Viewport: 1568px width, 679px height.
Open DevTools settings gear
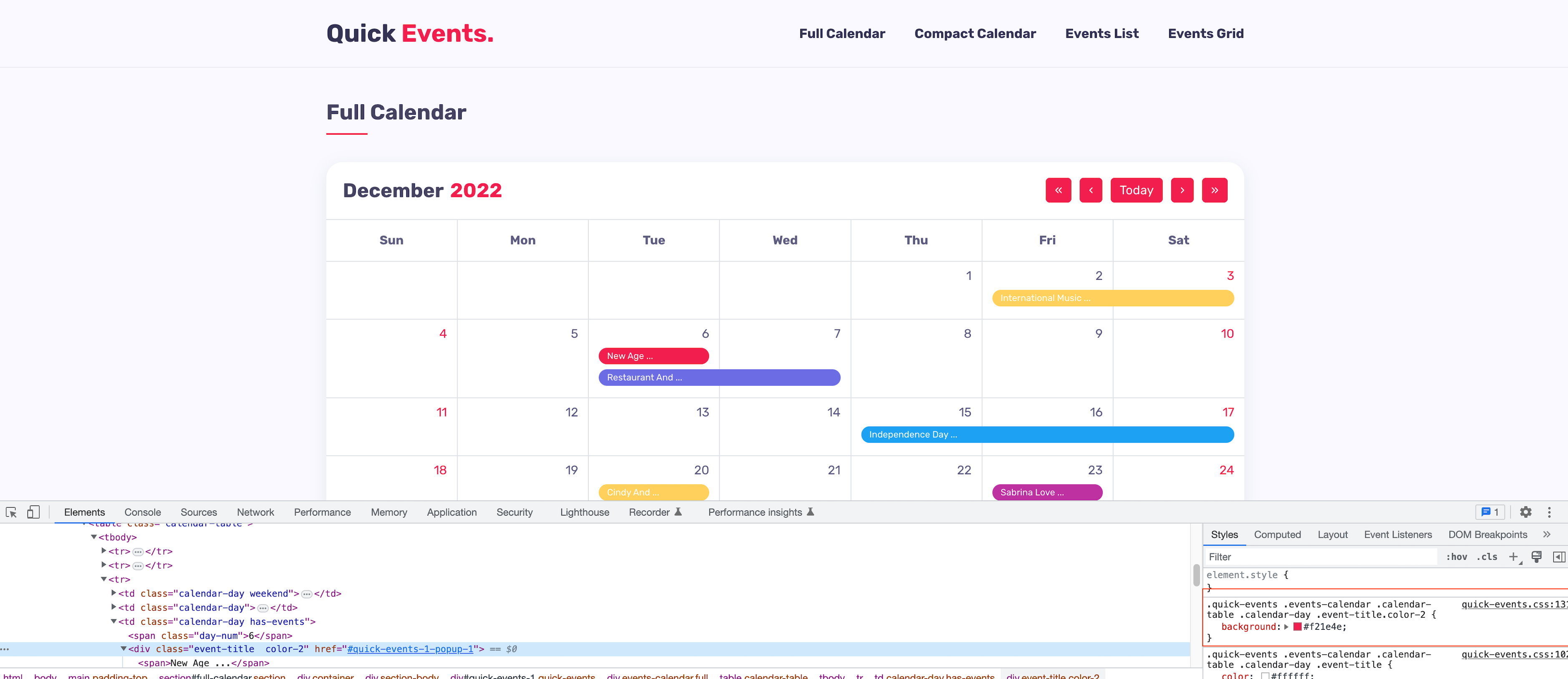tap(1525, 512)
